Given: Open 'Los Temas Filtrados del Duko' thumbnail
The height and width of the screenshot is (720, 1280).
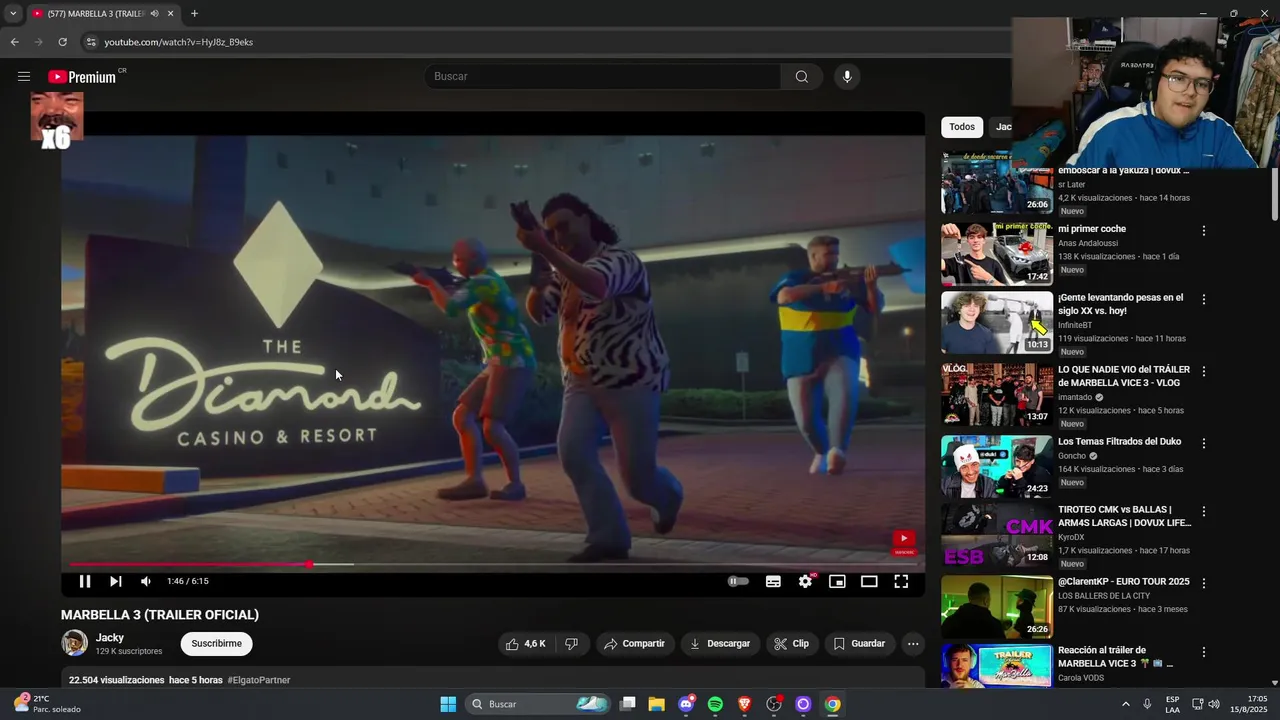Looking at the screenshot, I should point(997,467).
